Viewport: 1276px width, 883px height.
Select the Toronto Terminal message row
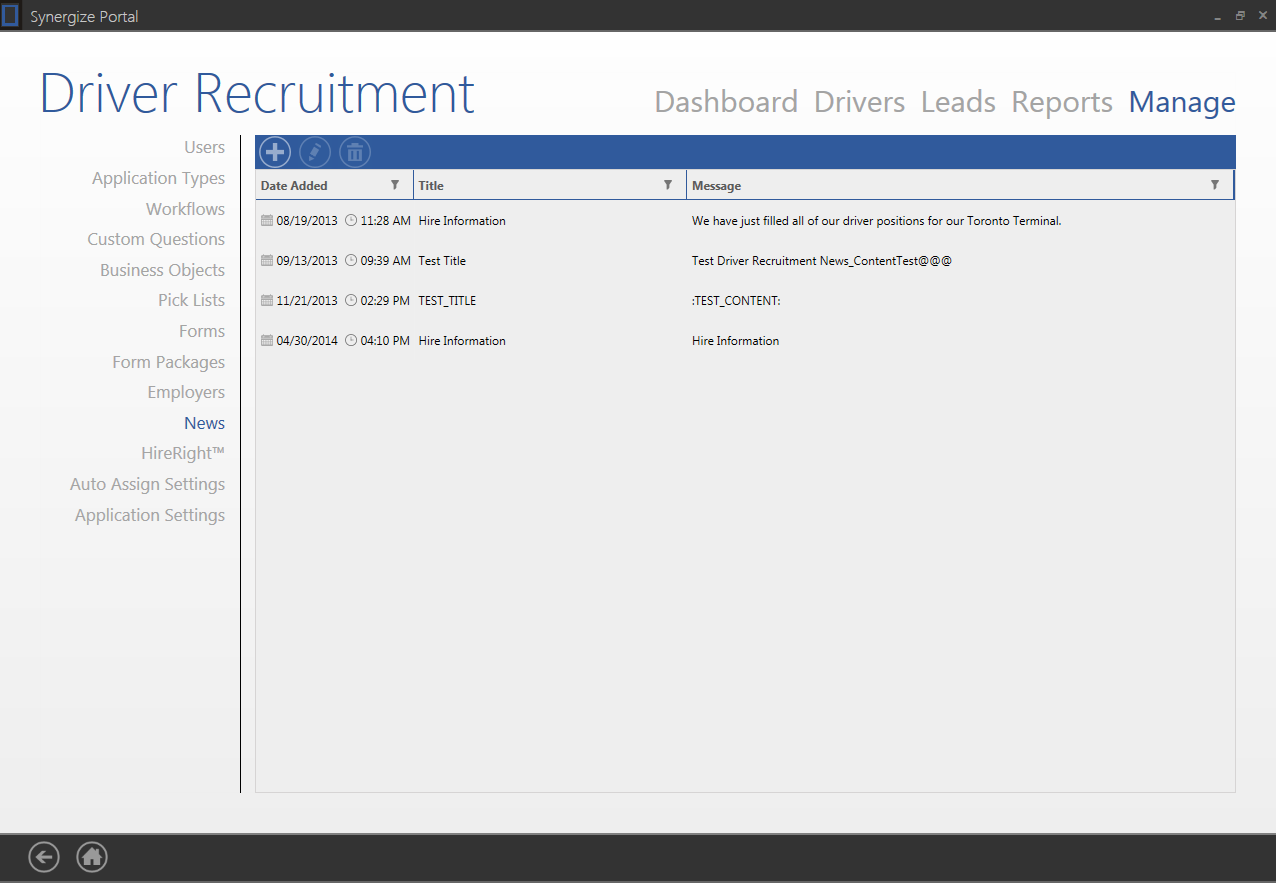pyautogui.click(x=876, y=221)
